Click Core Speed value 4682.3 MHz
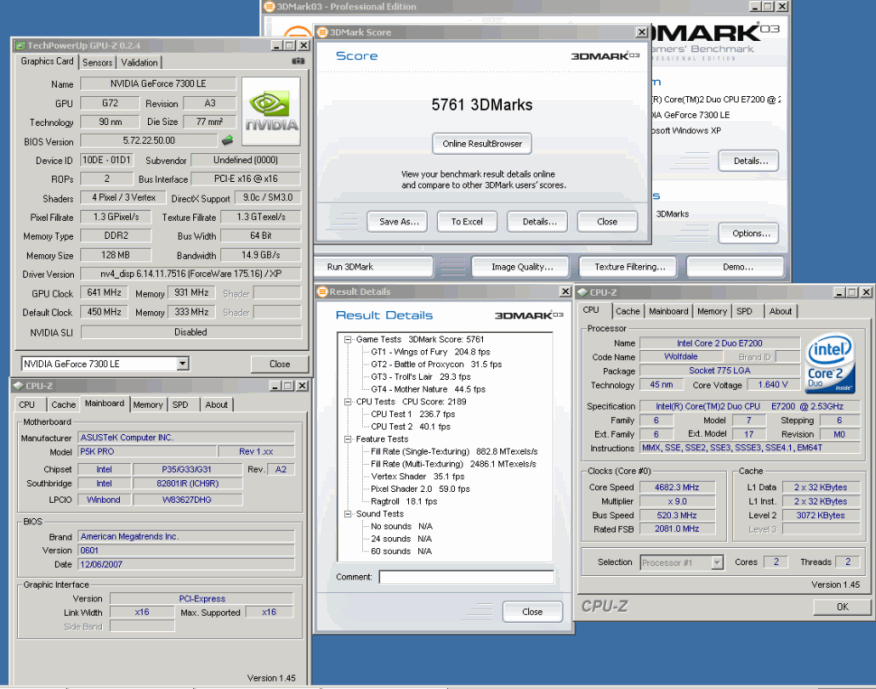Image resolution: width=876 pixels, height=689 pixels. click(677, 487)
